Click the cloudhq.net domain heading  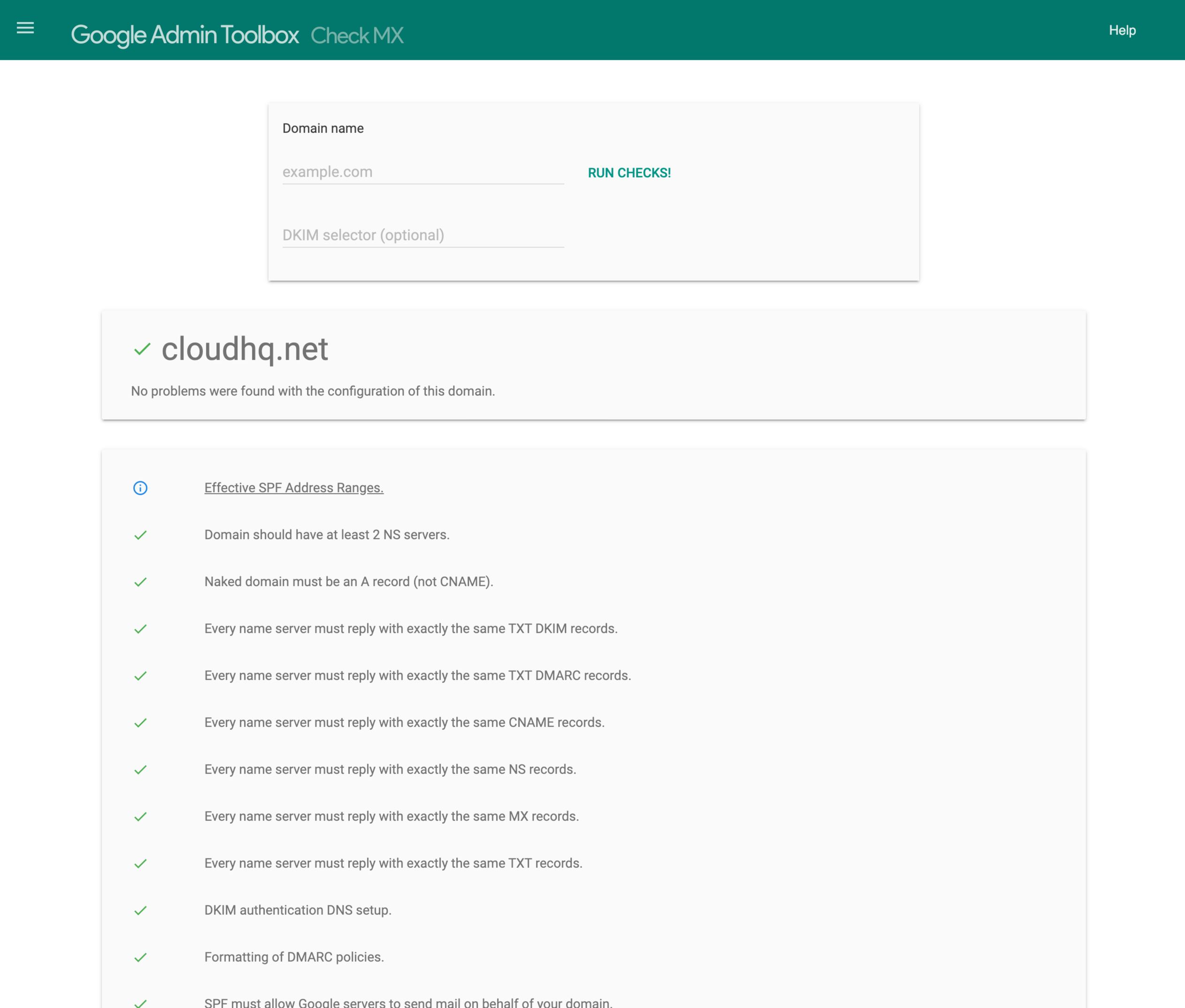[245, 349]
